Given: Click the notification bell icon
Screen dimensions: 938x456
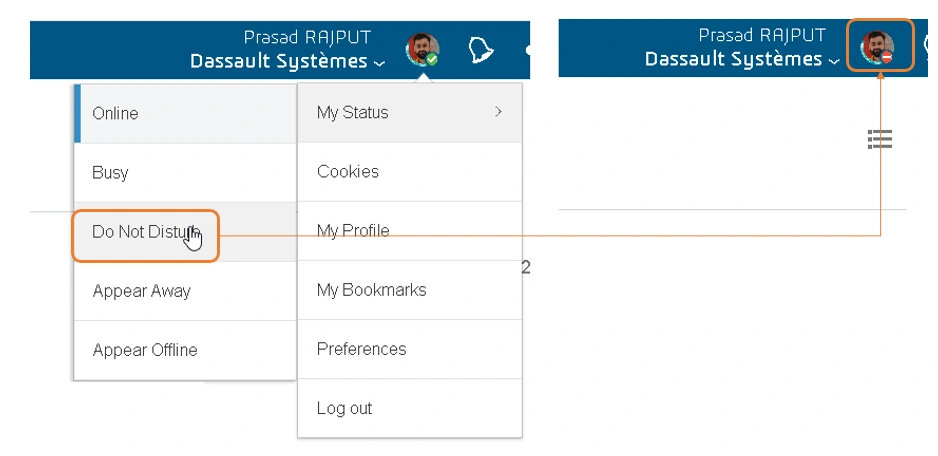Looking at the screenshot, I should coord(482,49).
